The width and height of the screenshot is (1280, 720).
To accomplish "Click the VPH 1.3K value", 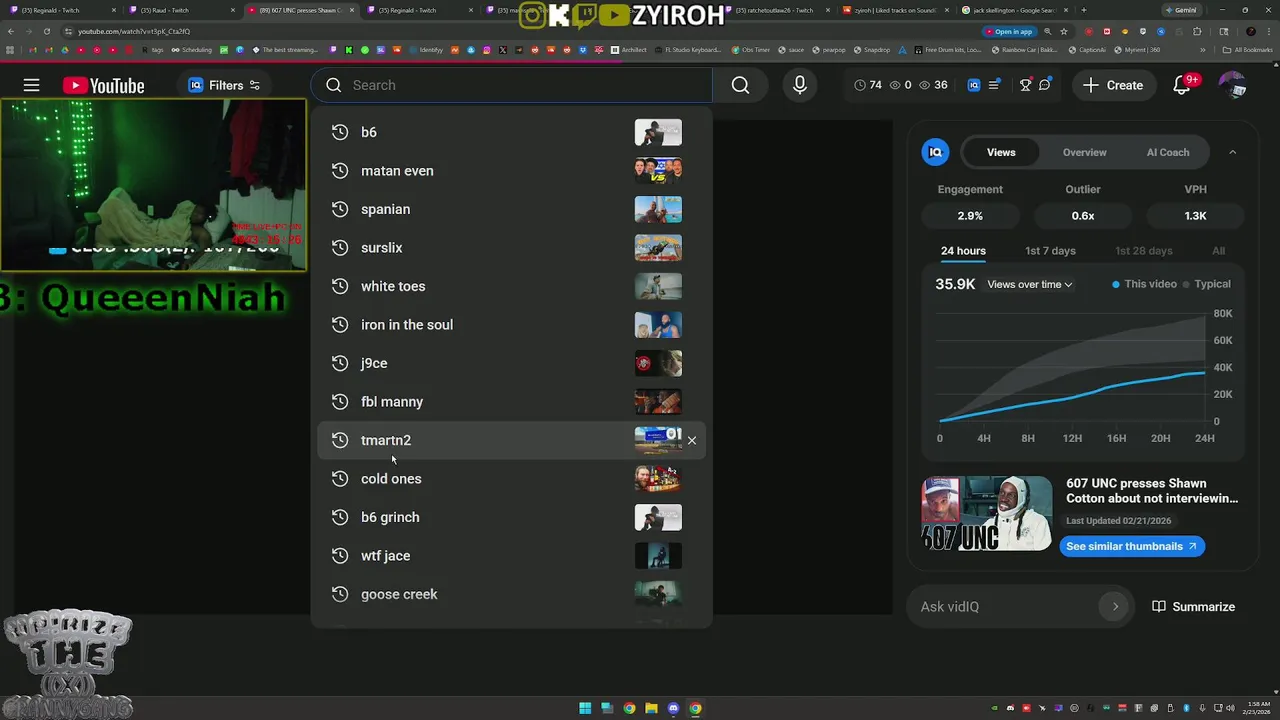I will point(1195,216).
